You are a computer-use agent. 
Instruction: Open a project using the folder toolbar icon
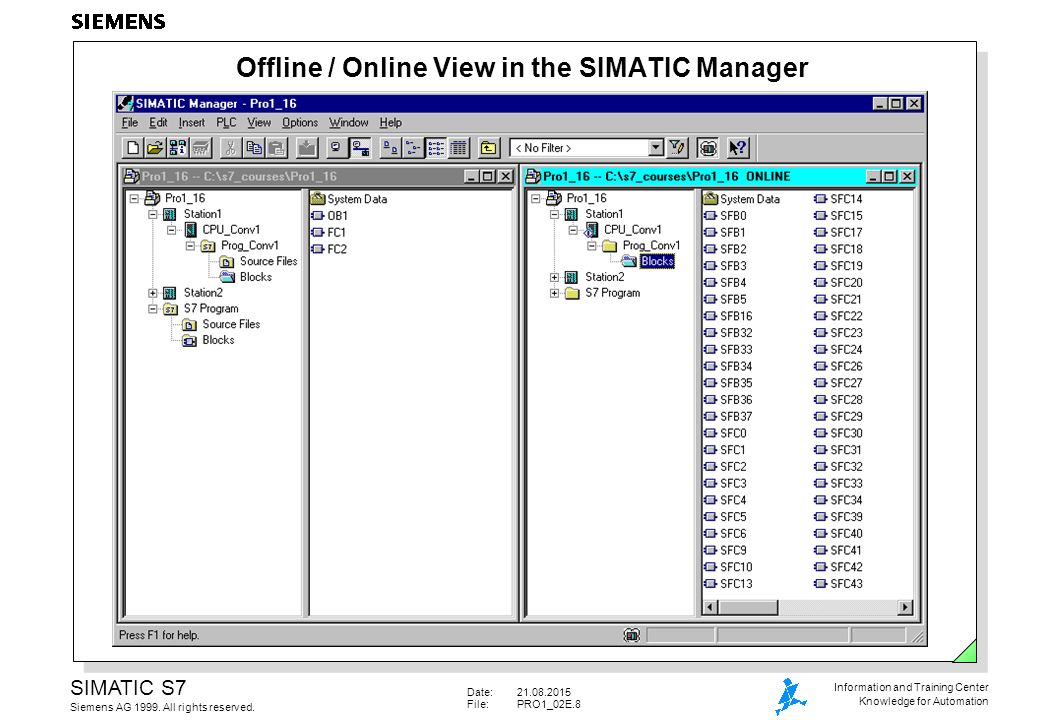point(155,148)
